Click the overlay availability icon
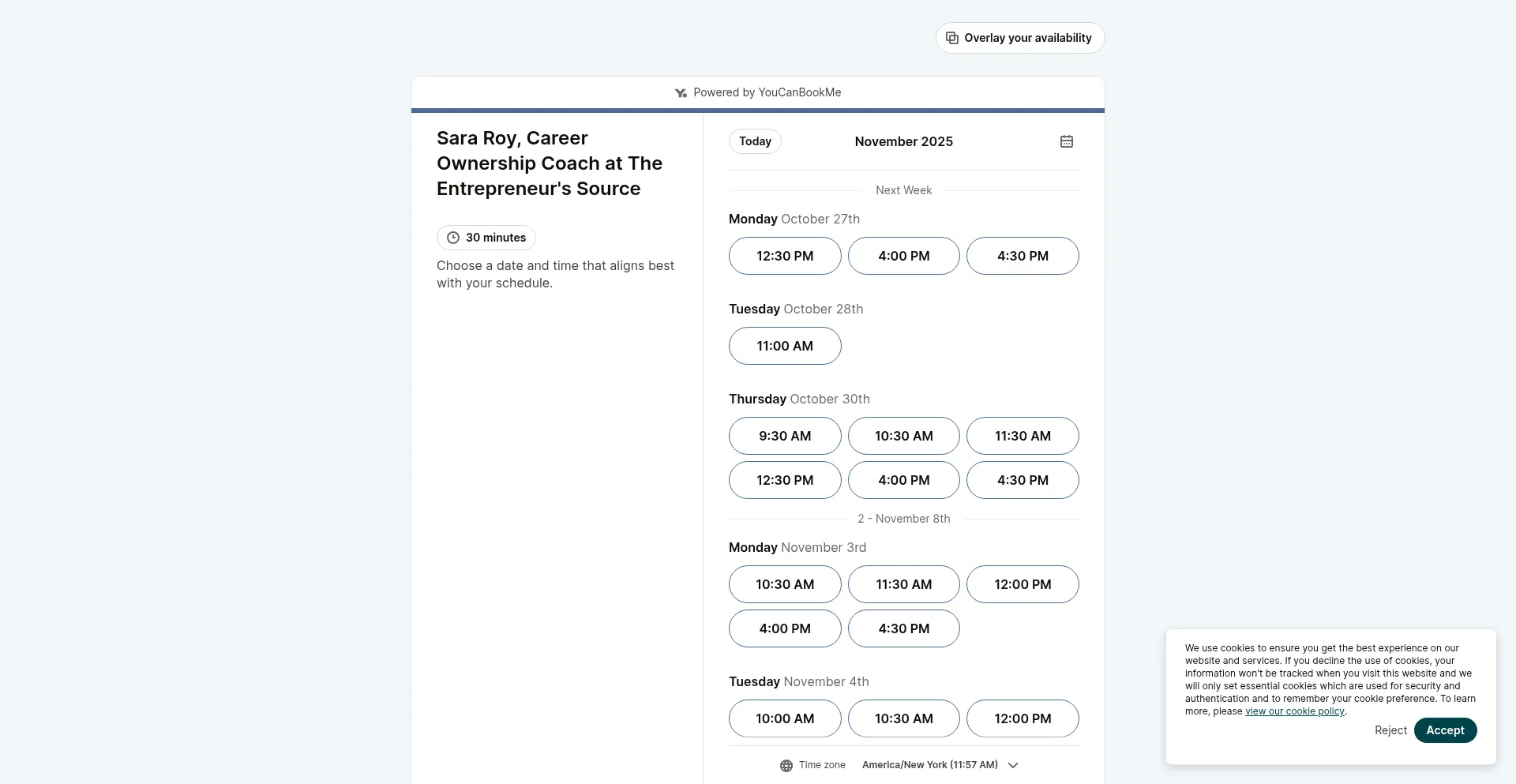Image resolution: width=1516 pixels, height=784 pixels. click(952, 38)
